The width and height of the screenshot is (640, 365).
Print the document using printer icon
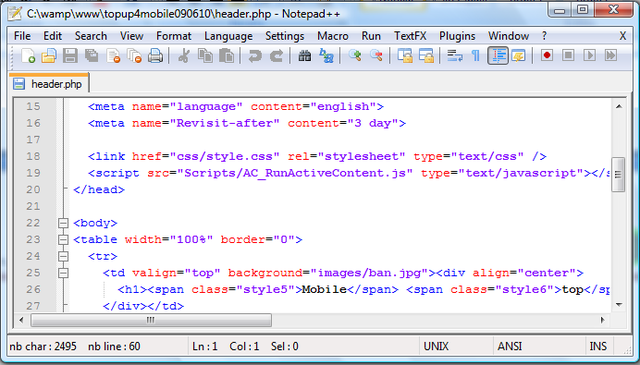[156, 56]
